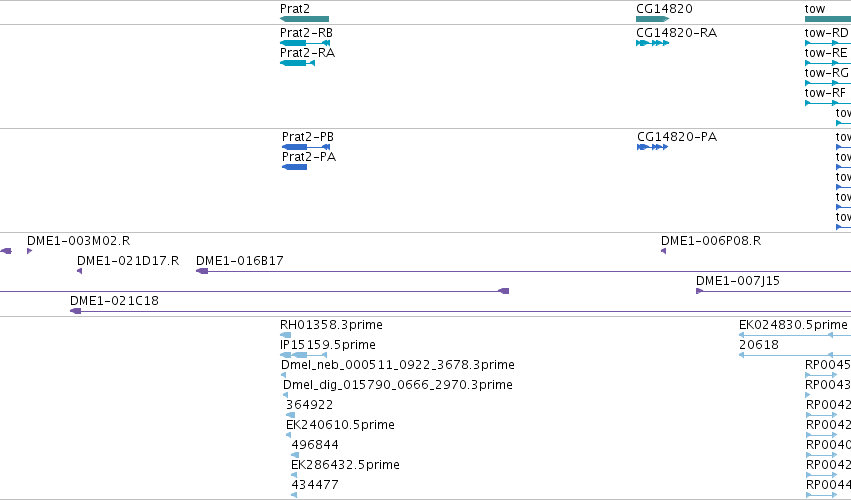This screenshot has width=851, height=500.
Task: Click the tow-RF transcript label
Action: (x=825, y=93)
